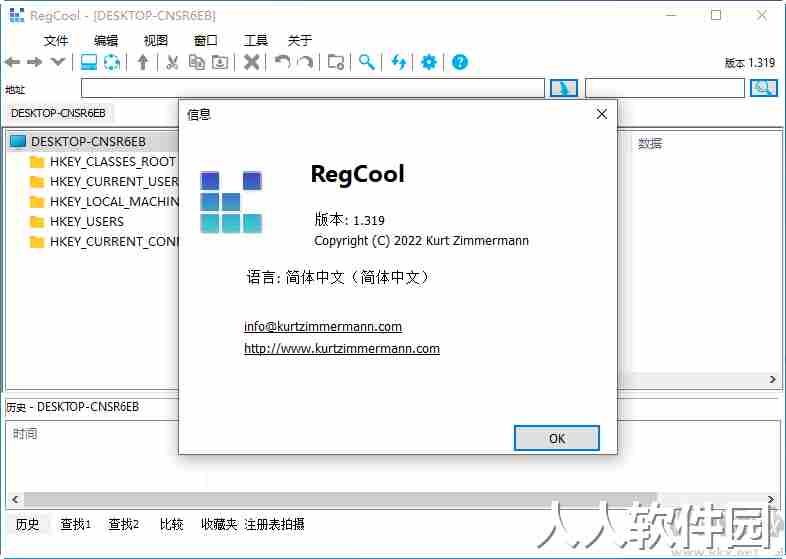The image size is (786, 559).
Task: Redo the action with the right curved arrow
Action: pyautogui.click(x=305, y=62)
